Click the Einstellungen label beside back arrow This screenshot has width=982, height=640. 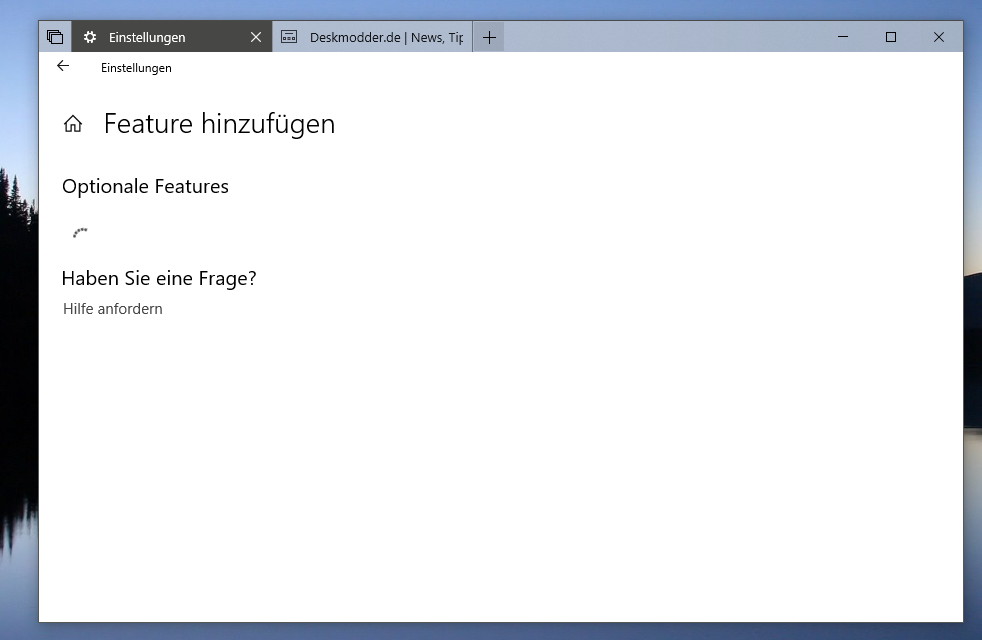click(x=136, y=68)
